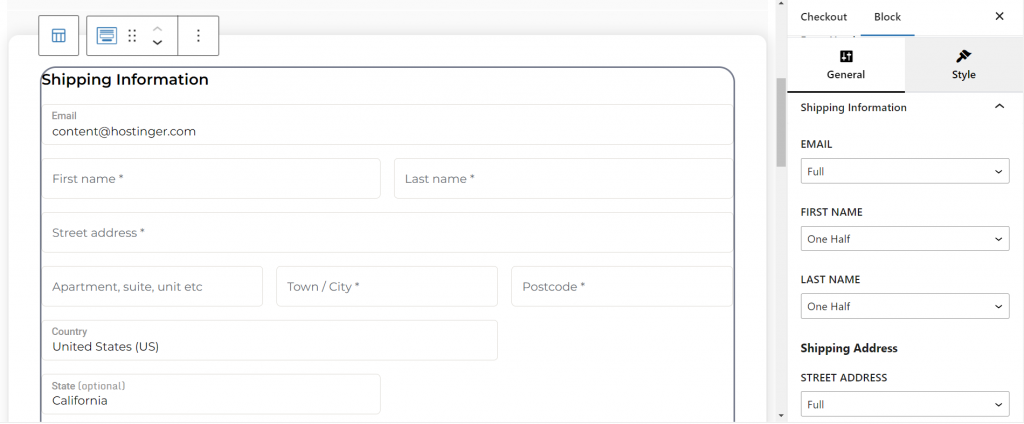Move block up with arrow
Viewport: 1024px width, 424px height.
tap(157, 29)
